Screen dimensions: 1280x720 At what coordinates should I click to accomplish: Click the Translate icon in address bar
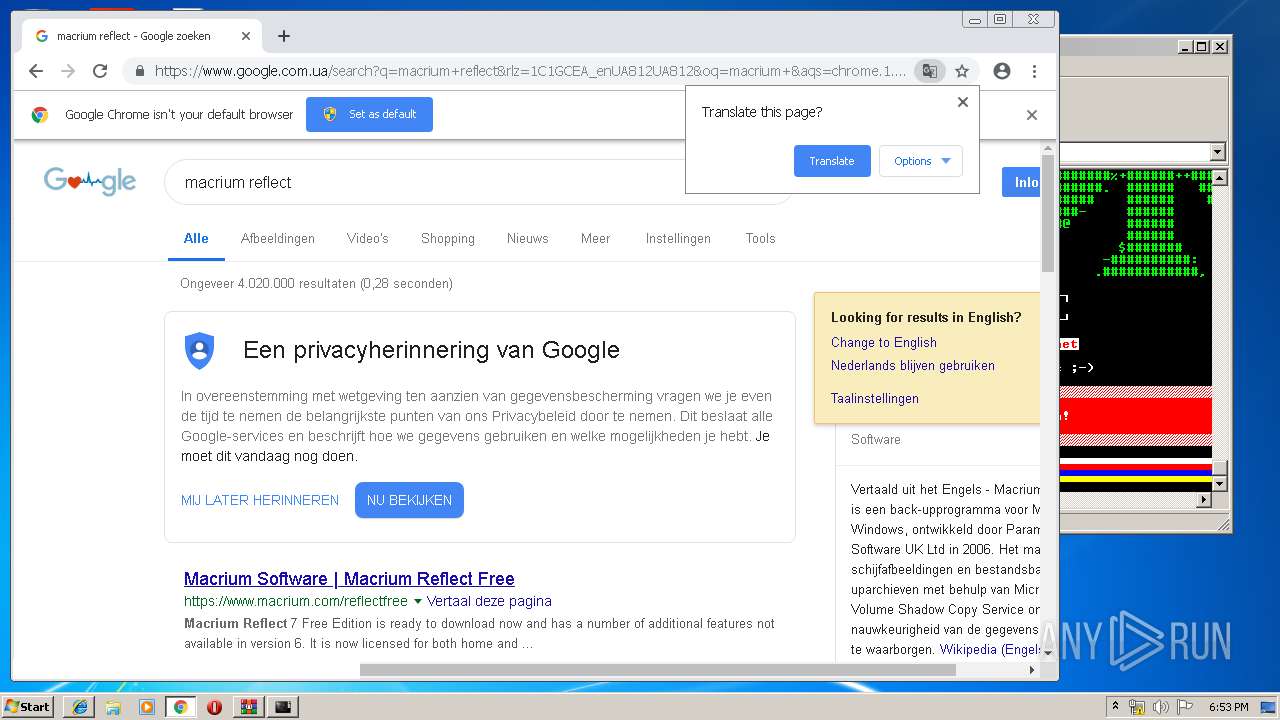click(x=930, y=71)
